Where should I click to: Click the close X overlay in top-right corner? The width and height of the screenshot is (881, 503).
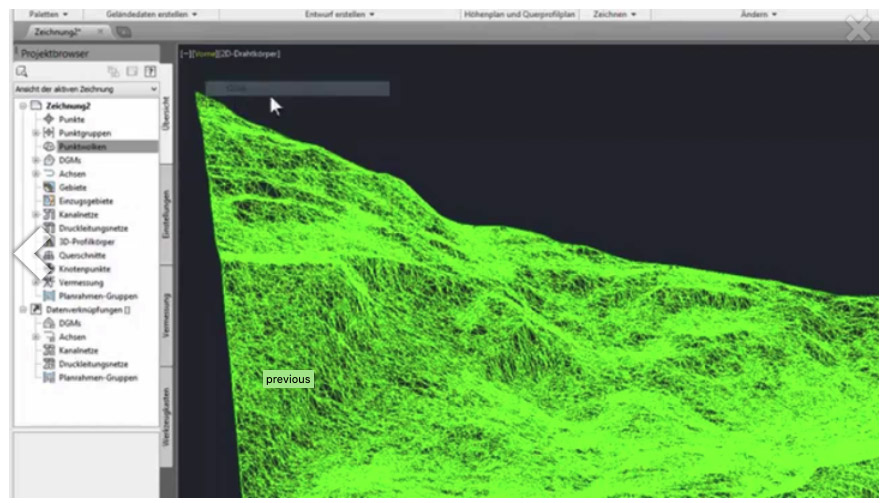858,28
